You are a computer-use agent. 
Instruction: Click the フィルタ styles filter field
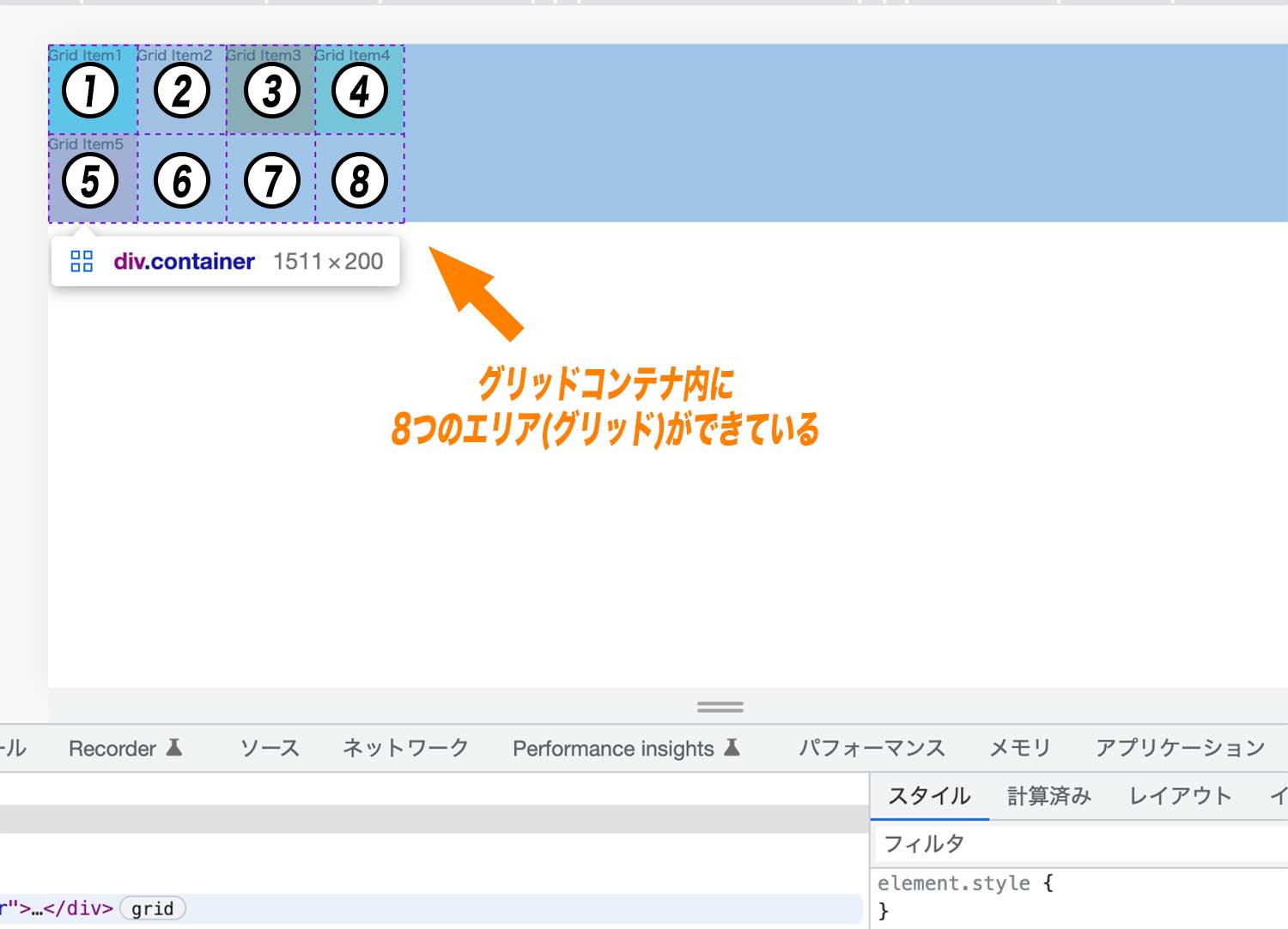(x=1081, y=844)
